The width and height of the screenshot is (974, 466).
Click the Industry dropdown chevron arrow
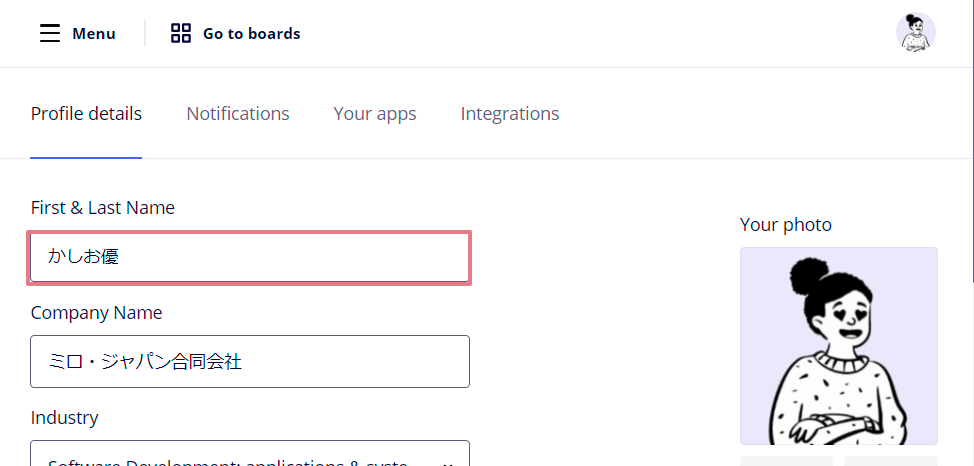(448, 463)
